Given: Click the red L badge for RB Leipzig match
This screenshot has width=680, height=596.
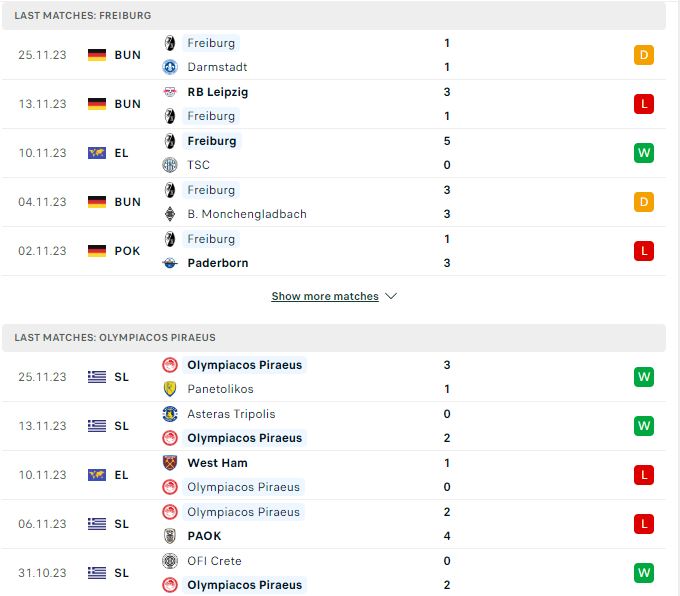Looking at the screenshot, I should tap(644, 104).
